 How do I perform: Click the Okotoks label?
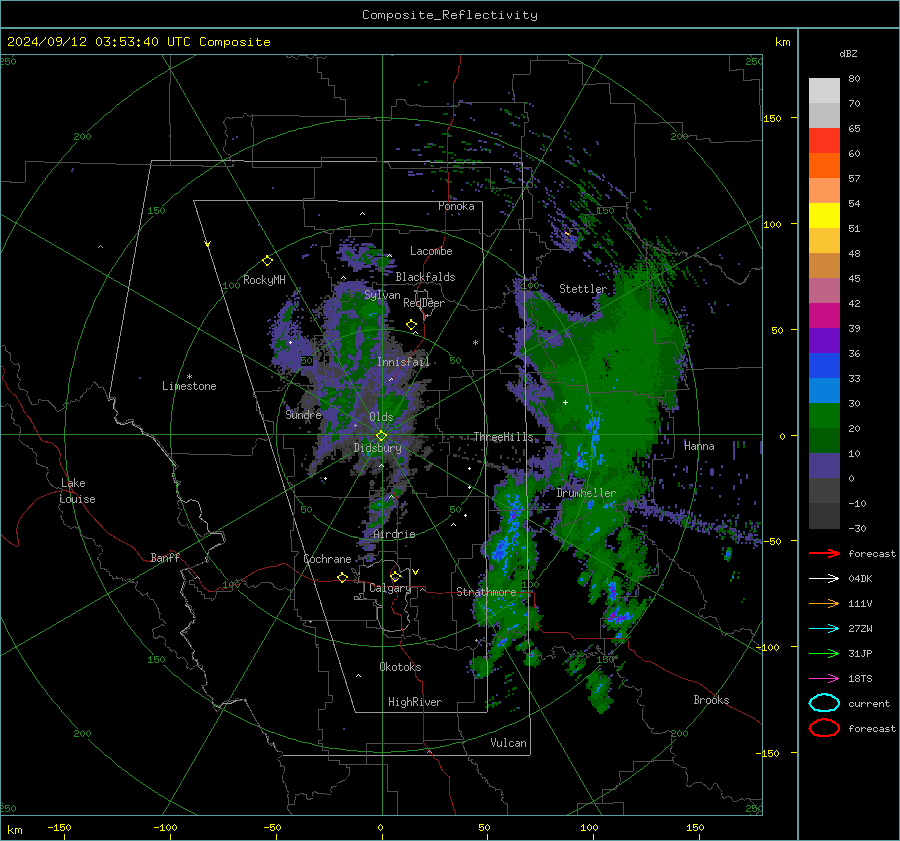400,667
